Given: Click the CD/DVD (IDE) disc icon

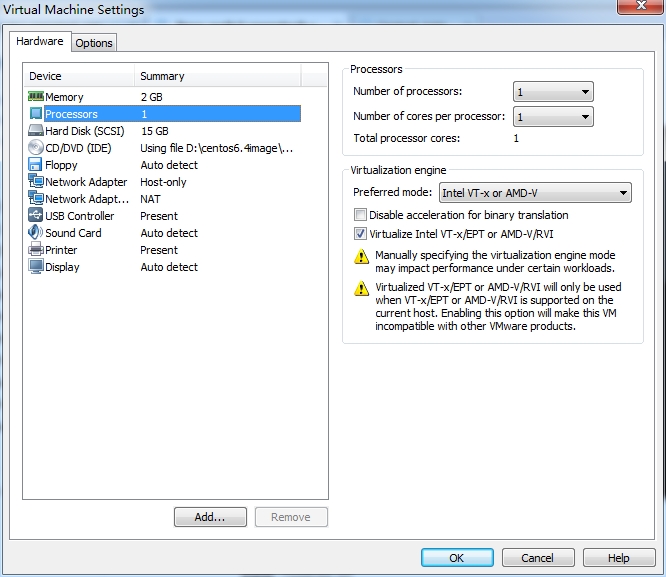Looking at the screenshot, I should (36, 147).
